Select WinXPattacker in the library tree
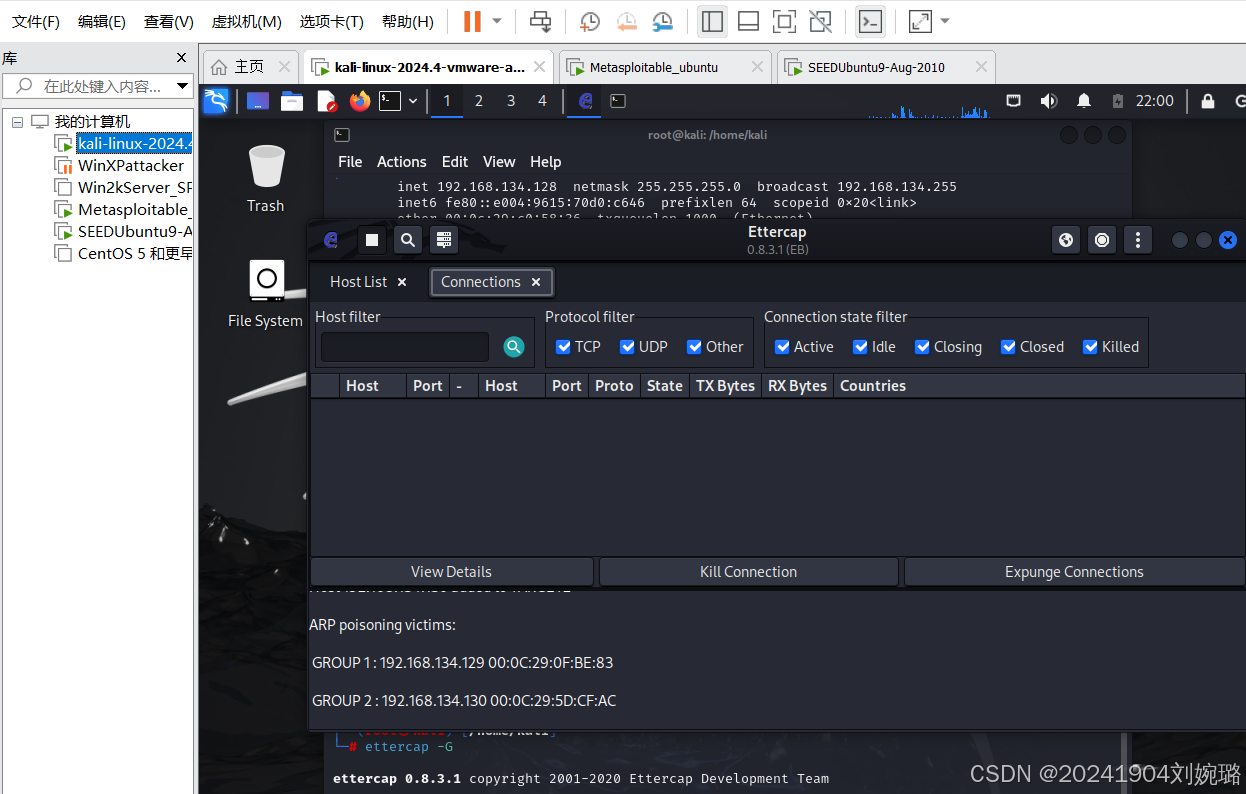1246x794 pixels. (130, 165)
